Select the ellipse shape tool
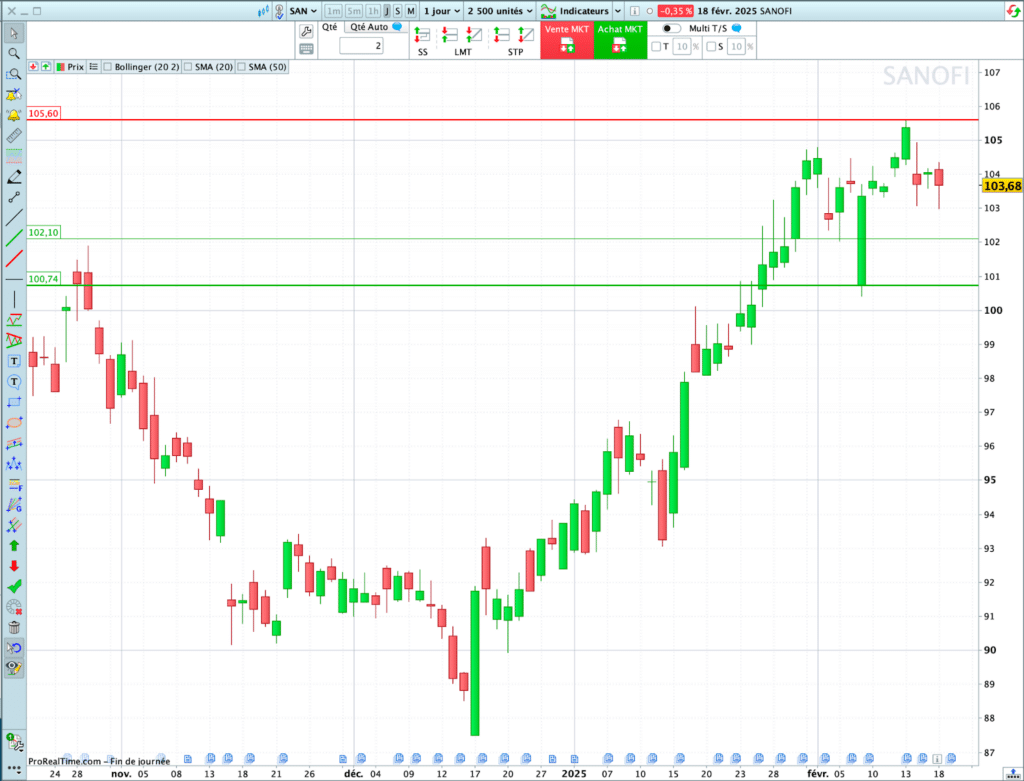Image resolution: width=1024 pixels, height=781 pixels. click(14, 423)
